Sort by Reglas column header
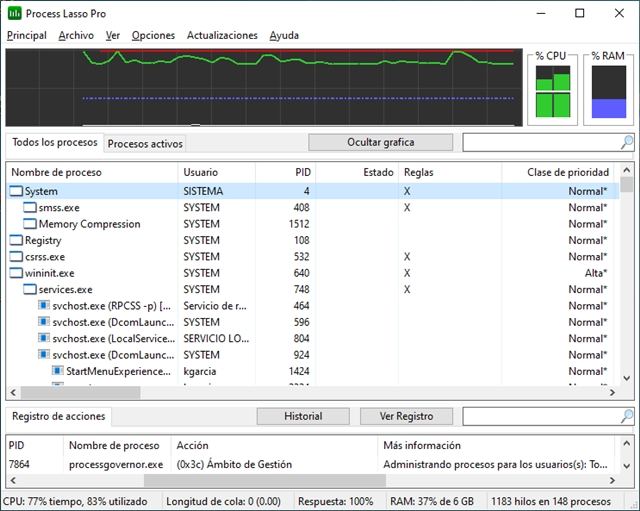The height and width of the screenshot is (511, 640). pyautogui.click(x=450, y=172)
